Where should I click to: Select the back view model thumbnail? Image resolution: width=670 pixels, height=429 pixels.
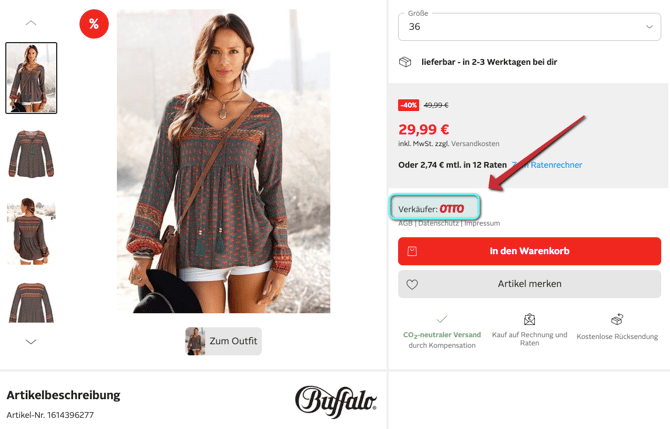[x=31, y=231]
